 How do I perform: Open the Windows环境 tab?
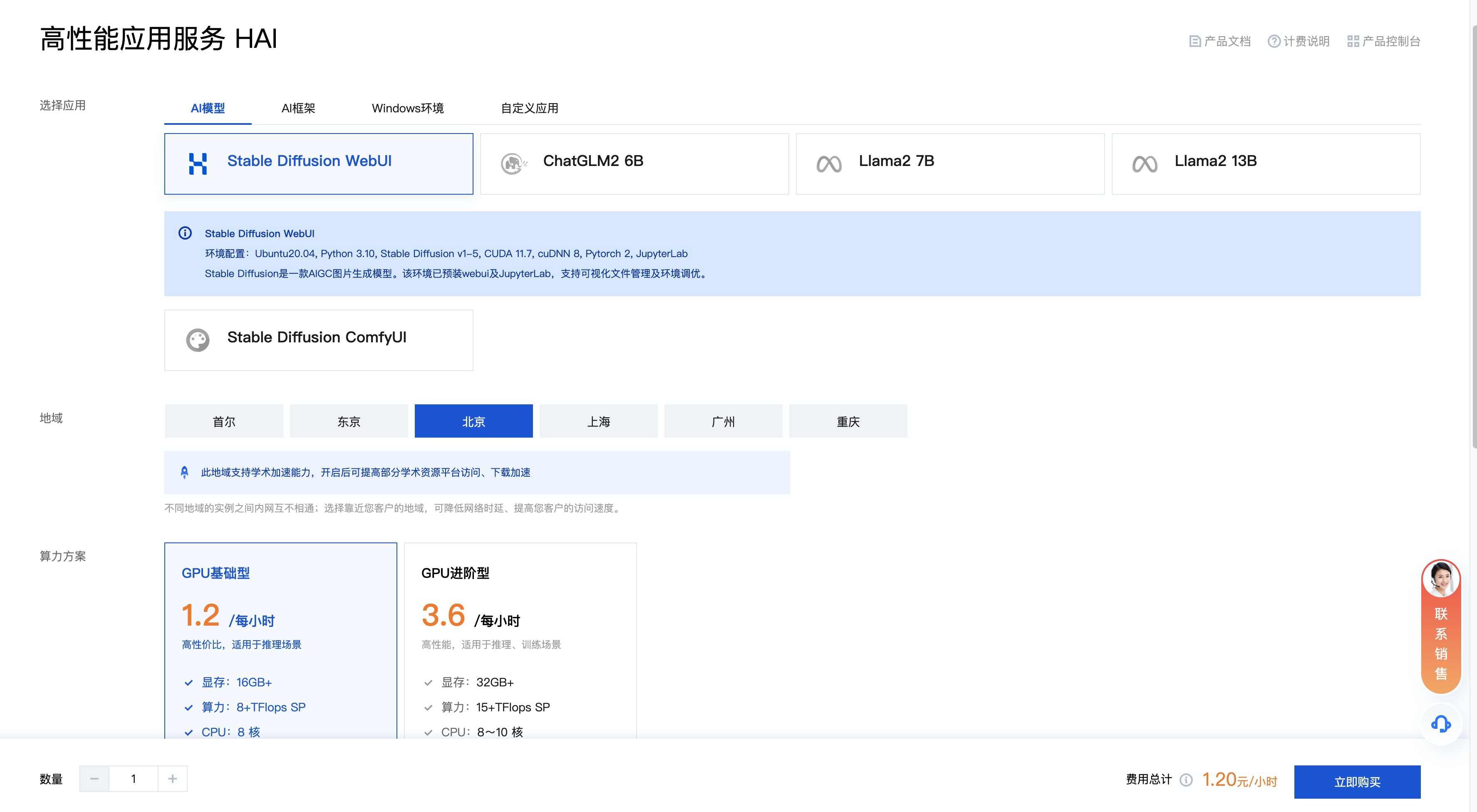(408, 109)
